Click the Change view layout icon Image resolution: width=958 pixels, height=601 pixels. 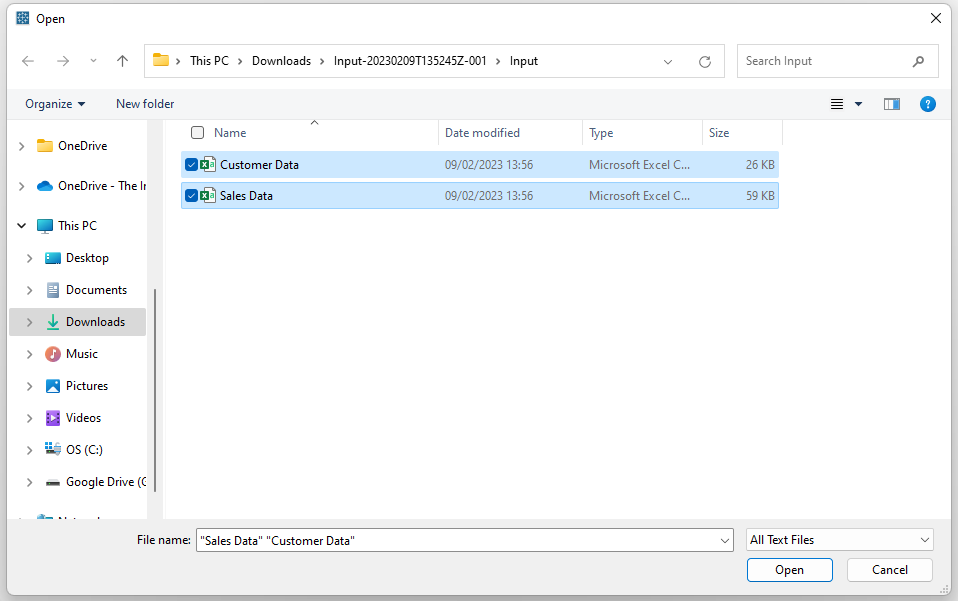pos(837,104)
